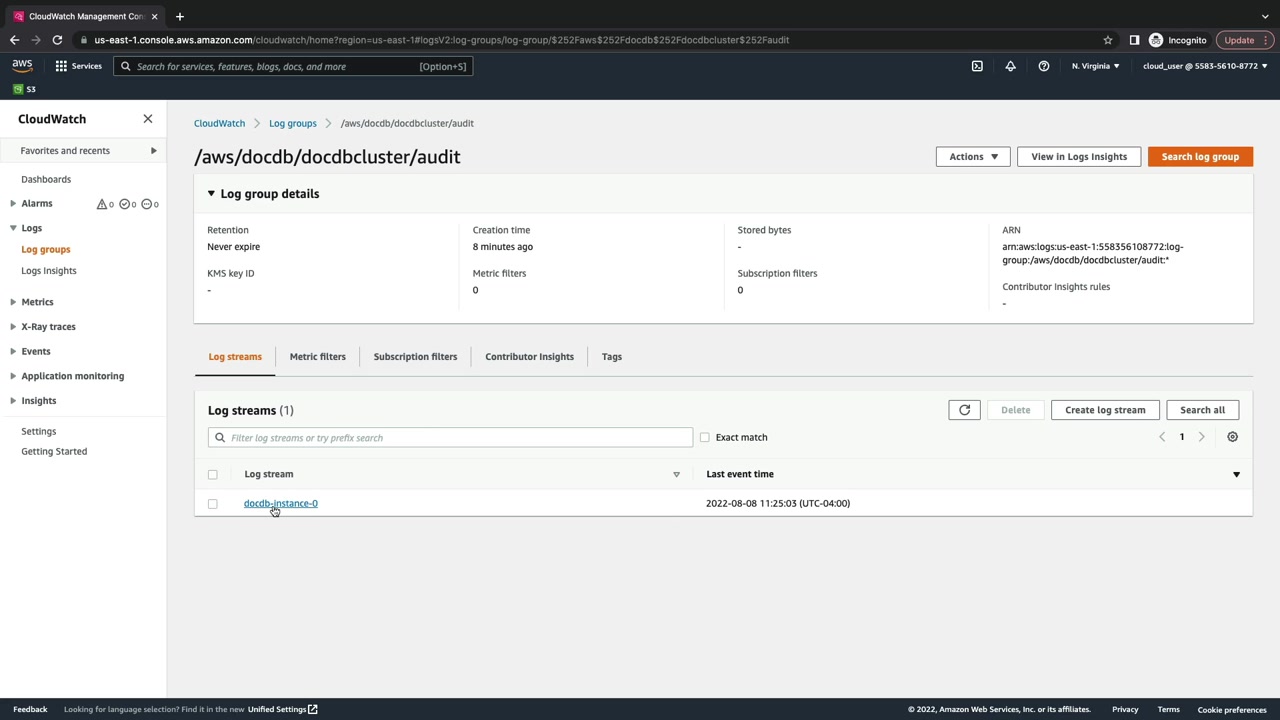
Task: Open the docdb-instance-0 log stream
Action: point(280,503)
